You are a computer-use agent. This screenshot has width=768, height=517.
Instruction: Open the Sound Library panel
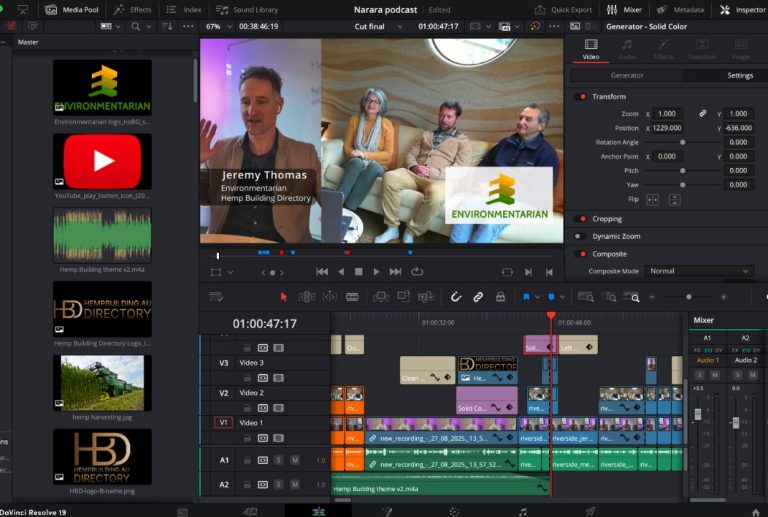coord(248,9)
